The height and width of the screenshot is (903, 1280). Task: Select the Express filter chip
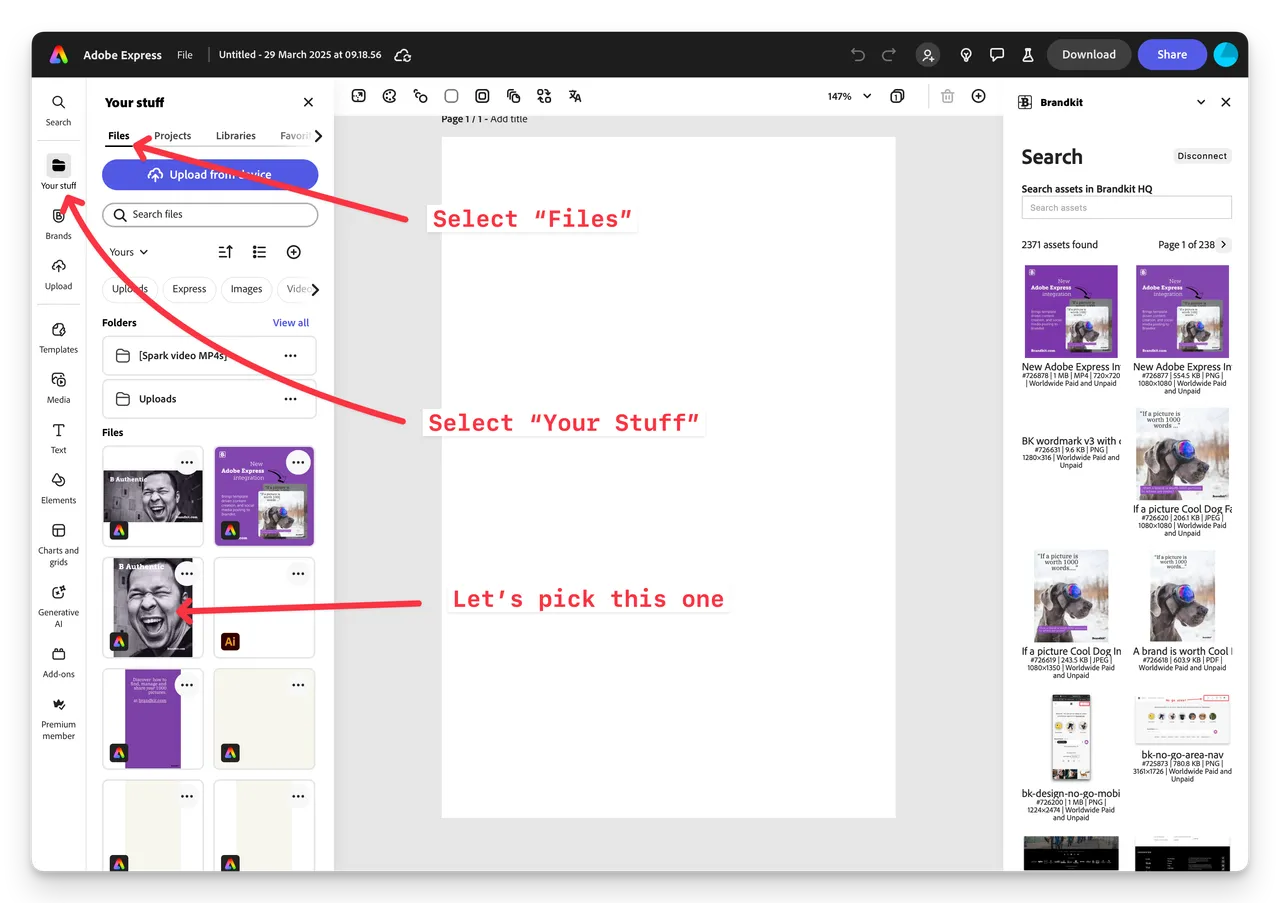(x=189, y=289)
